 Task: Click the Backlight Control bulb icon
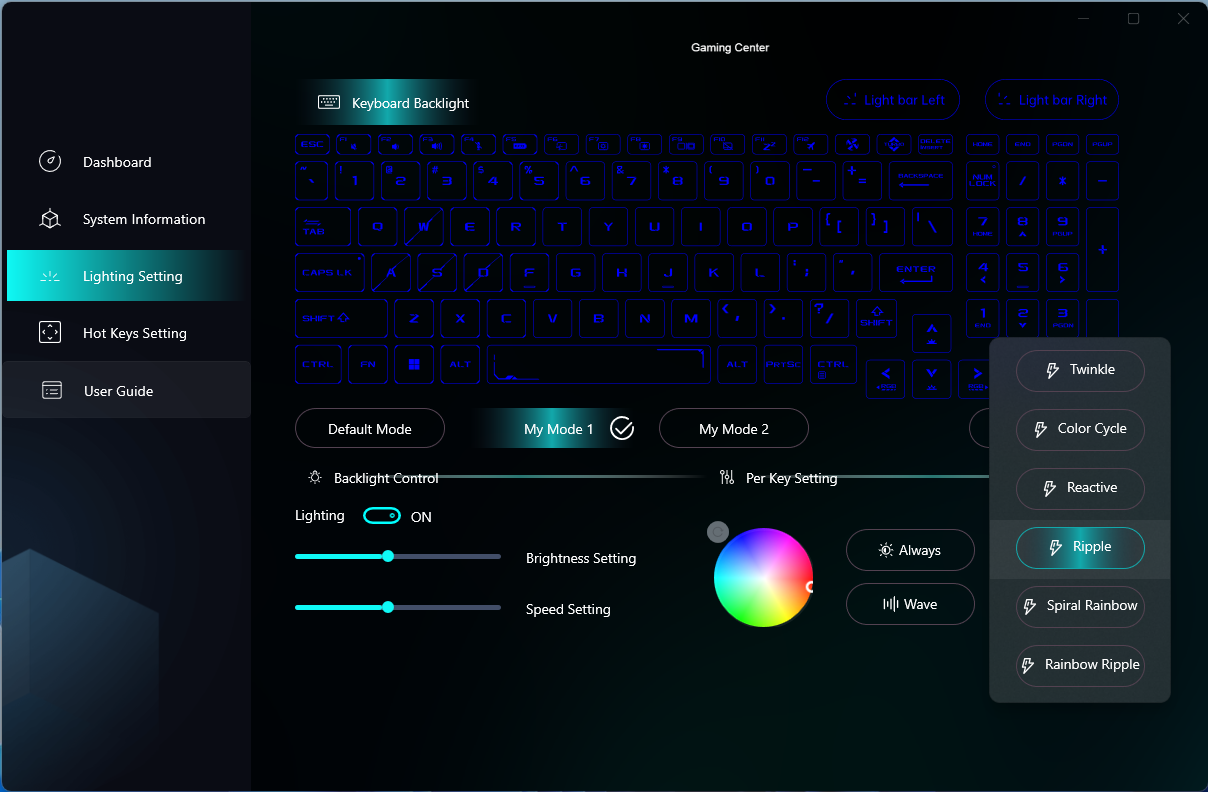tap(315, 478)
